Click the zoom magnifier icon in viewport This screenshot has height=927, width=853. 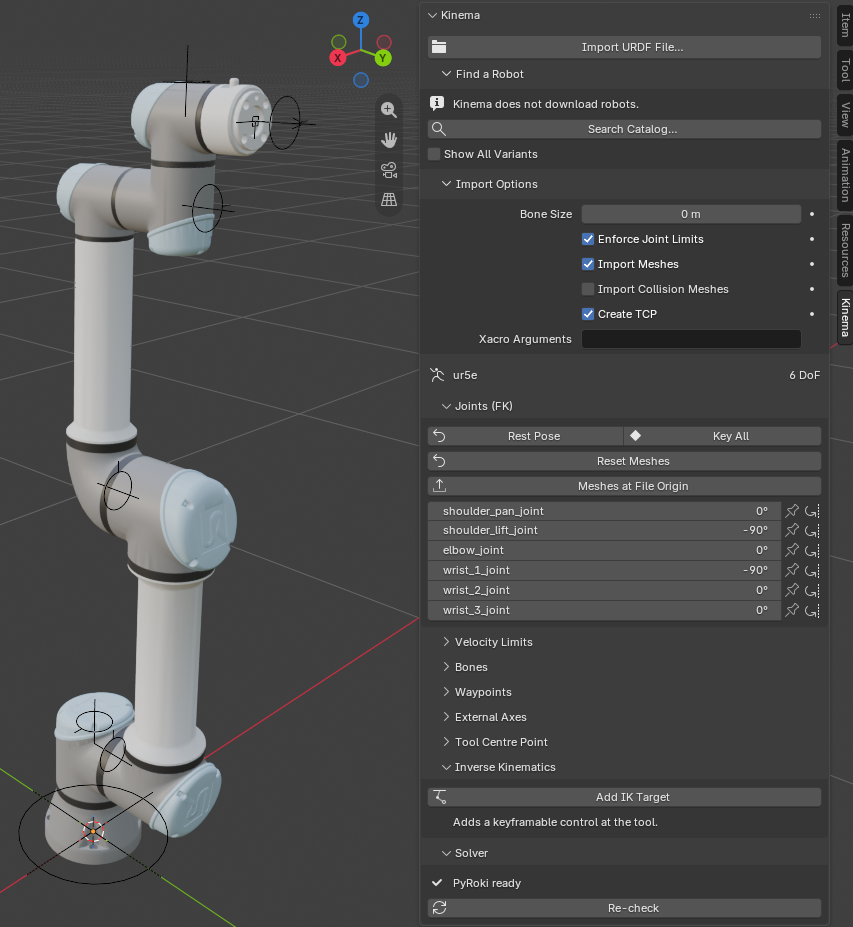coord(388,109)
